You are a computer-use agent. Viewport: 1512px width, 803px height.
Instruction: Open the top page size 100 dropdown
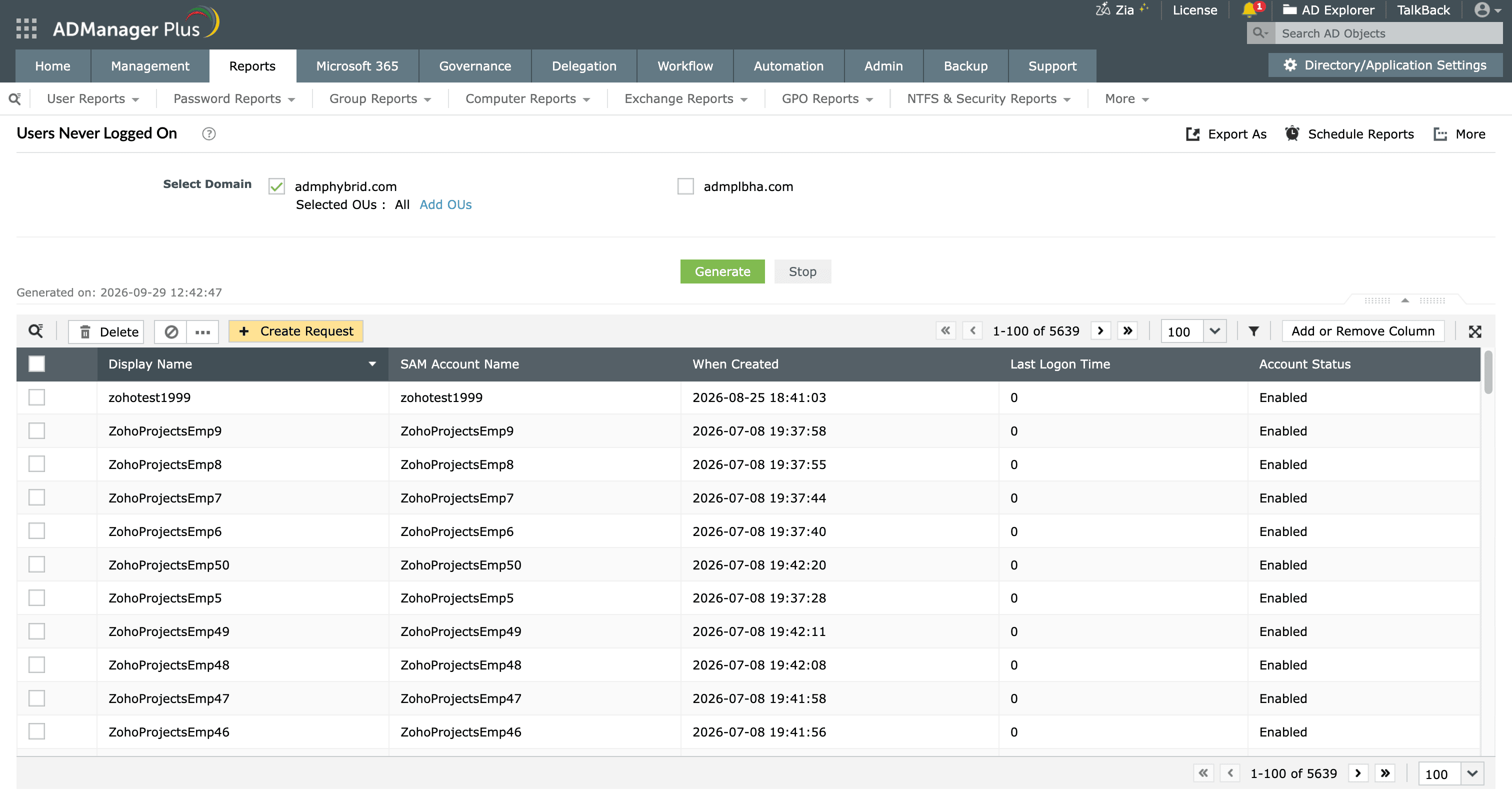pyautogui.click(x=1214, y=331)
